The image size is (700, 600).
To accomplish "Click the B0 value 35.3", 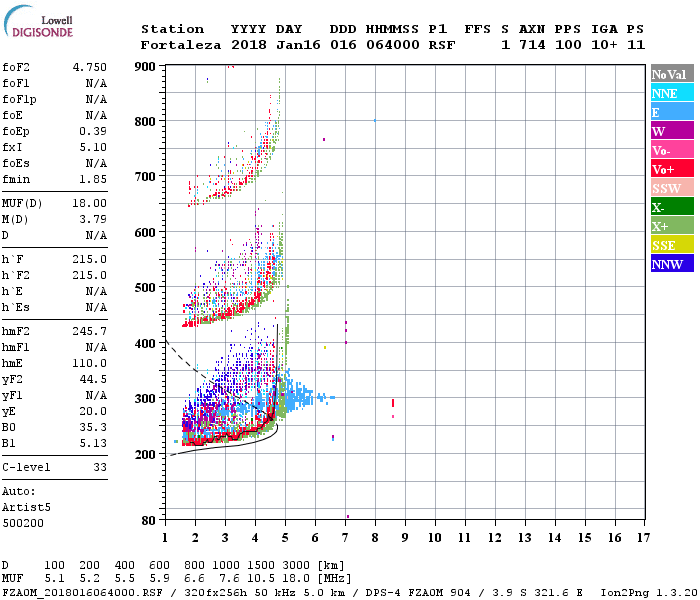I will [93, 427].
